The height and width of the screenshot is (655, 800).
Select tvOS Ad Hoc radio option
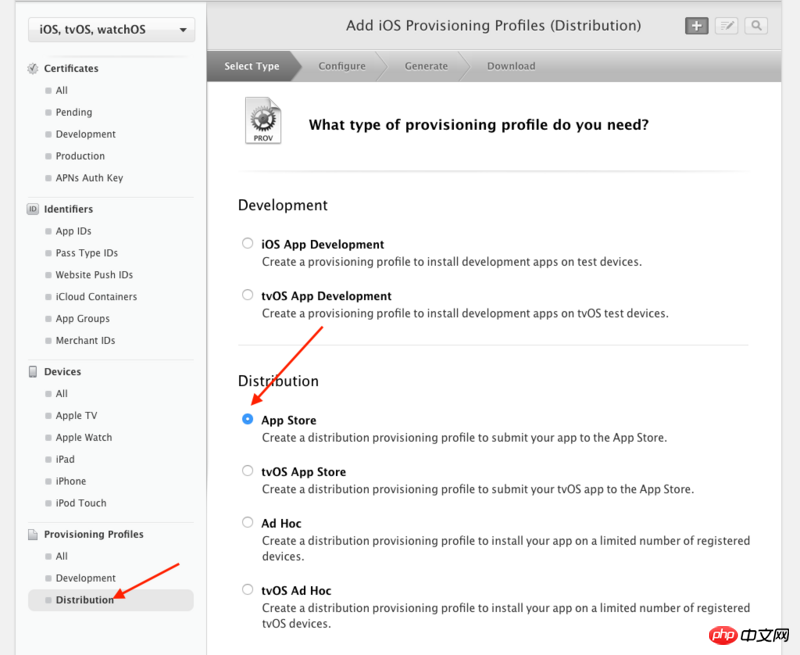tap(247, 590)
